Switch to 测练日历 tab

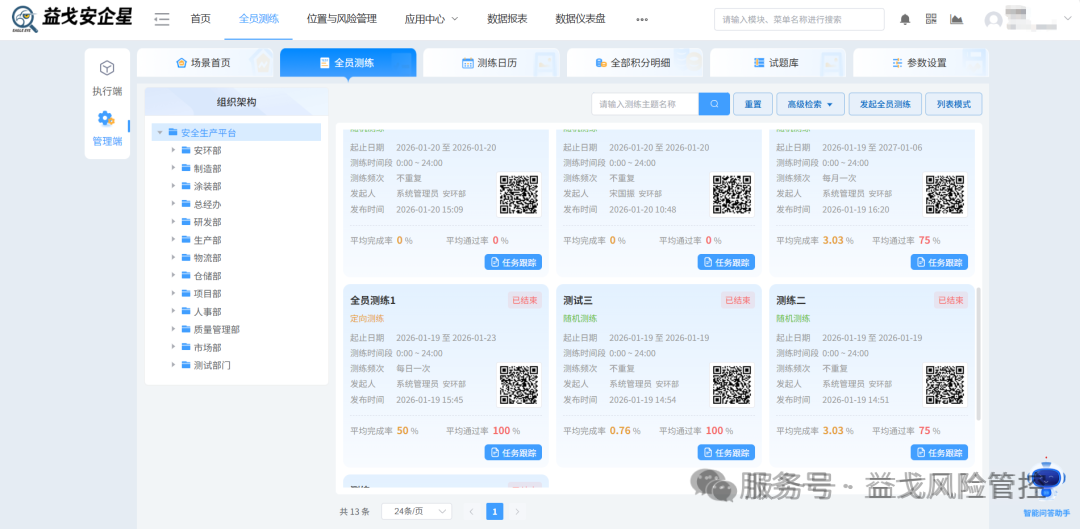click(x=489, y=63)
